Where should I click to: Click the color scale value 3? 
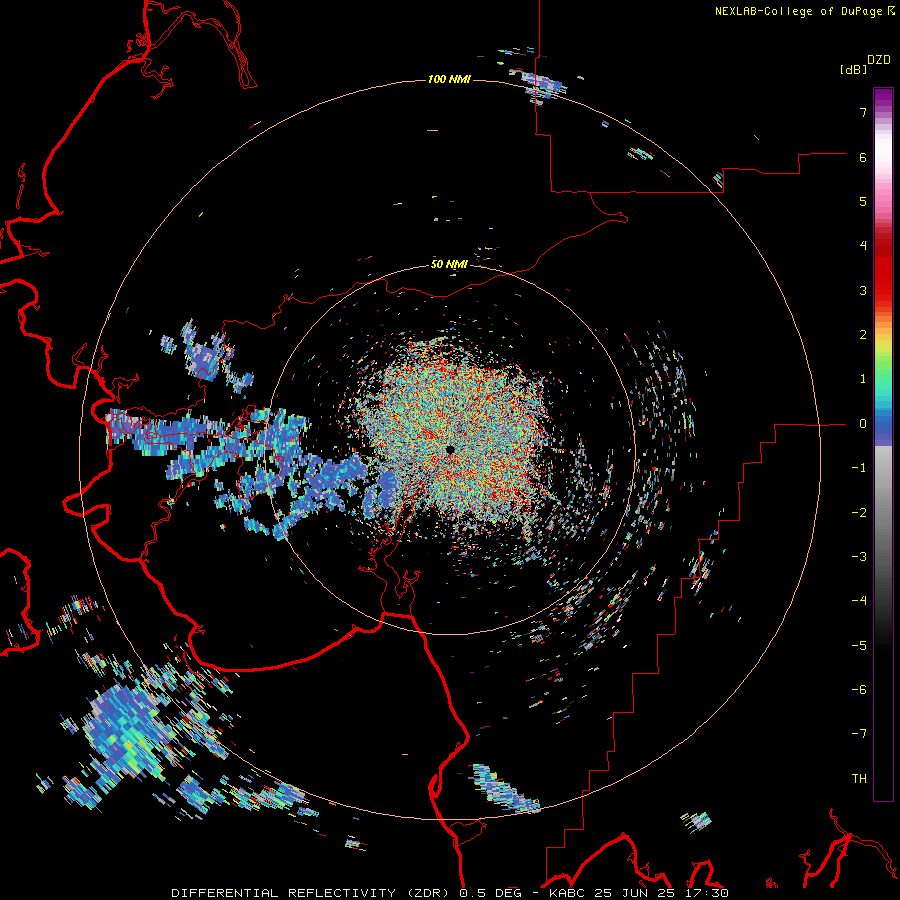click(x=863, y=290)
